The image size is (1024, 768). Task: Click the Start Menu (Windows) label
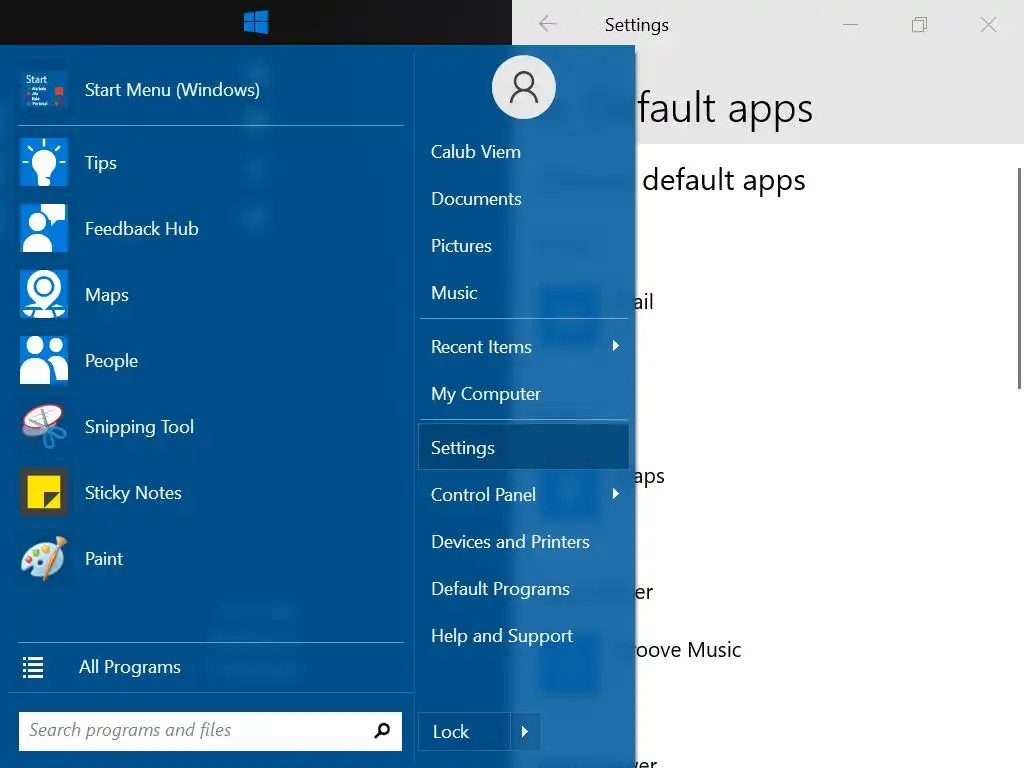172,89
